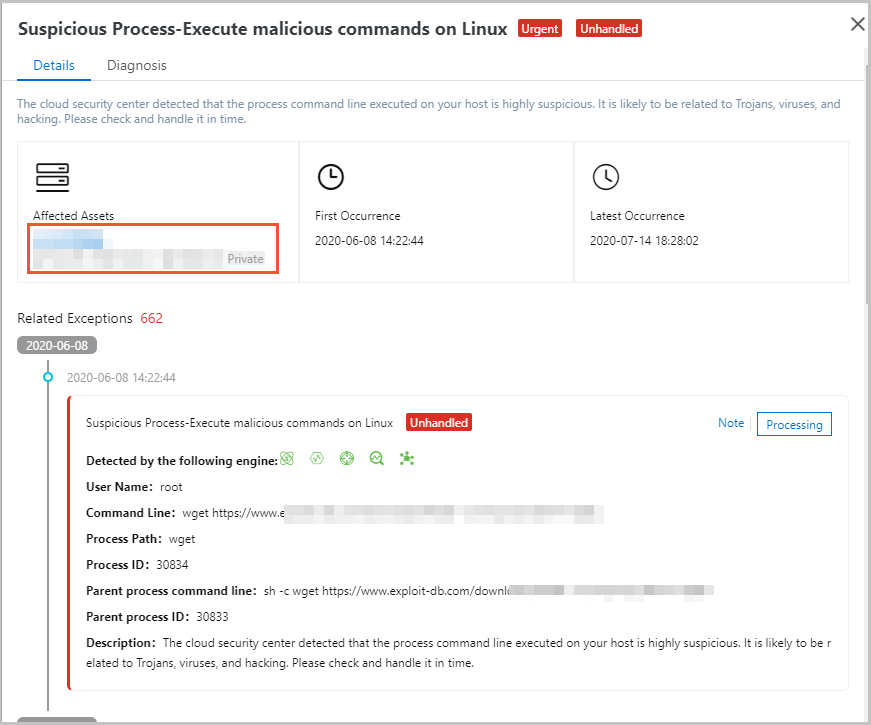
Task: Click the Related Exceptions count 662
Action: tap(151, 318)
